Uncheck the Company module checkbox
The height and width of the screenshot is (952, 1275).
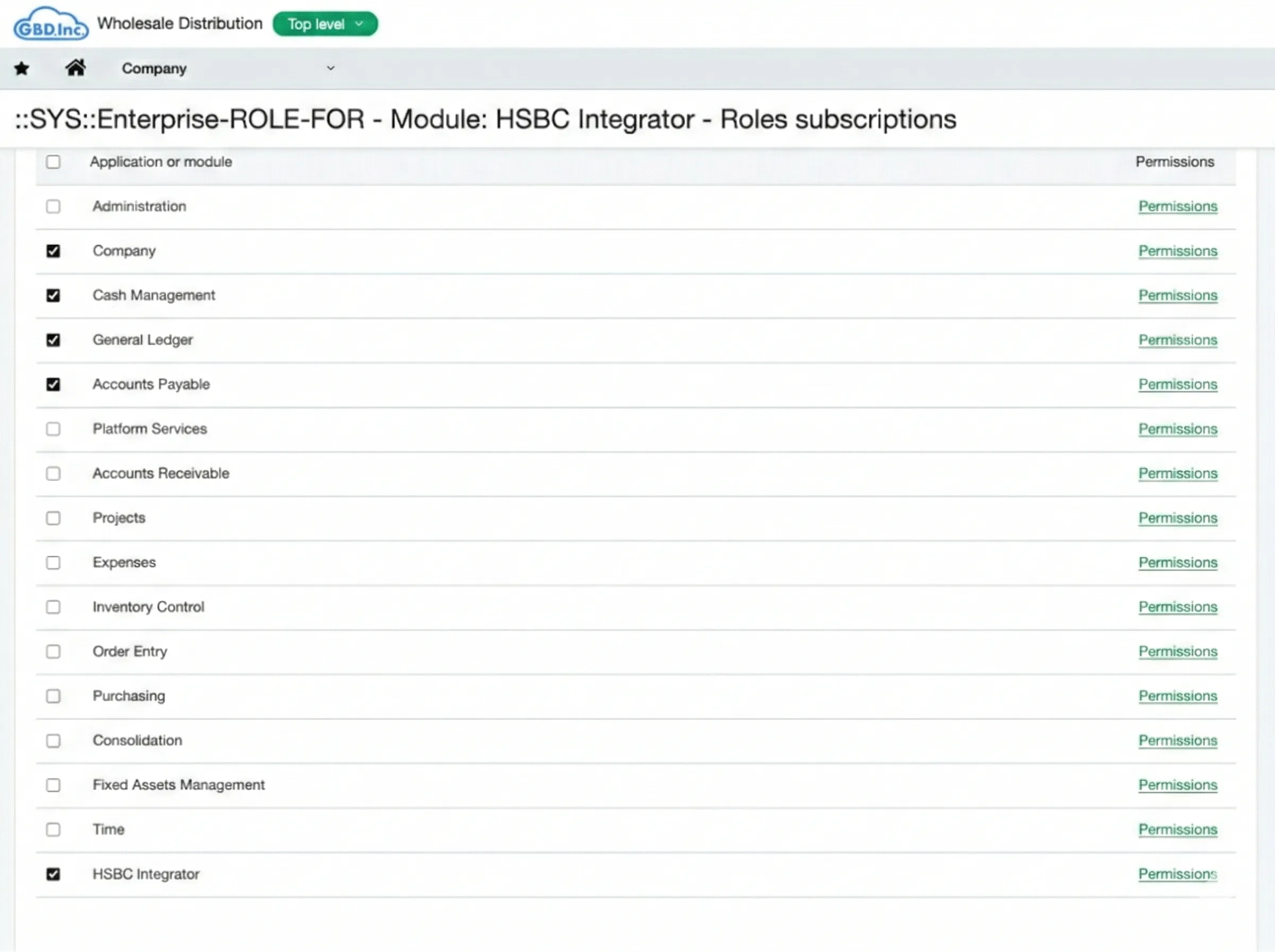53,251
